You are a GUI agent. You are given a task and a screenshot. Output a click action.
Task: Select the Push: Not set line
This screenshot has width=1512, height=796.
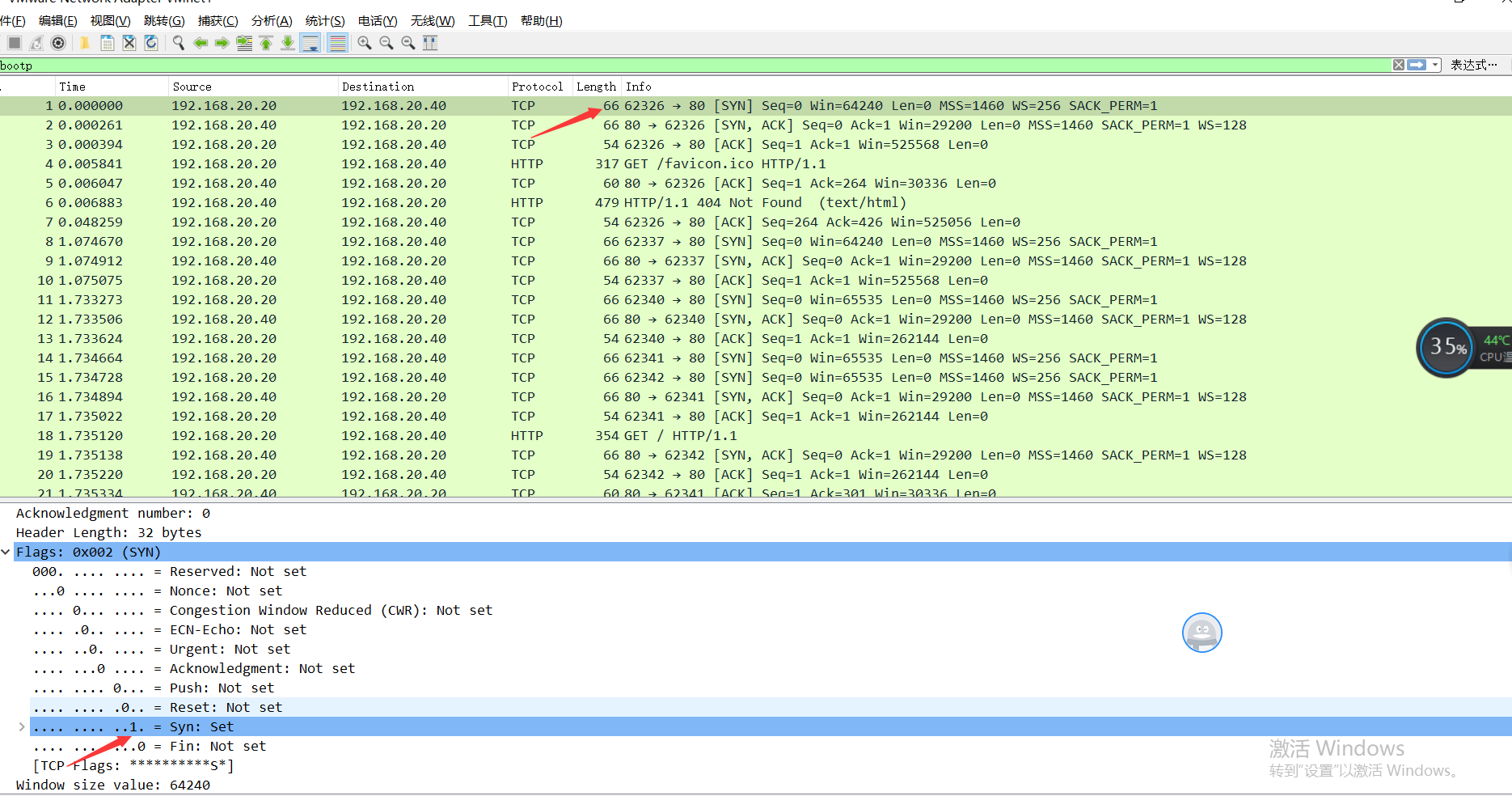point(153,688)
